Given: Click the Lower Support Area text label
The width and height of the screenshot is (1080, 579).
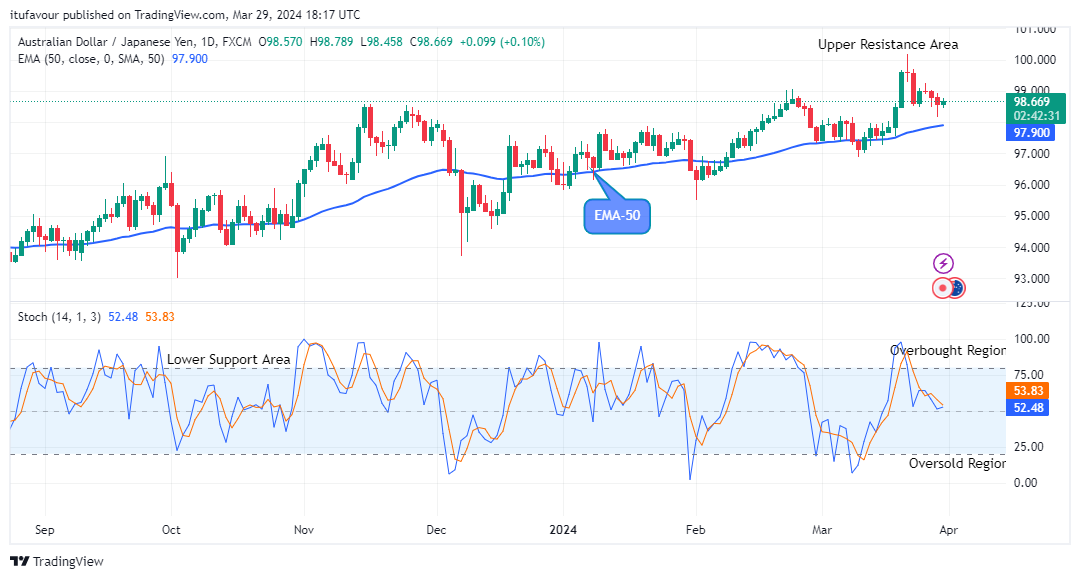Looking at the screenshot, I should click(229, 359).
